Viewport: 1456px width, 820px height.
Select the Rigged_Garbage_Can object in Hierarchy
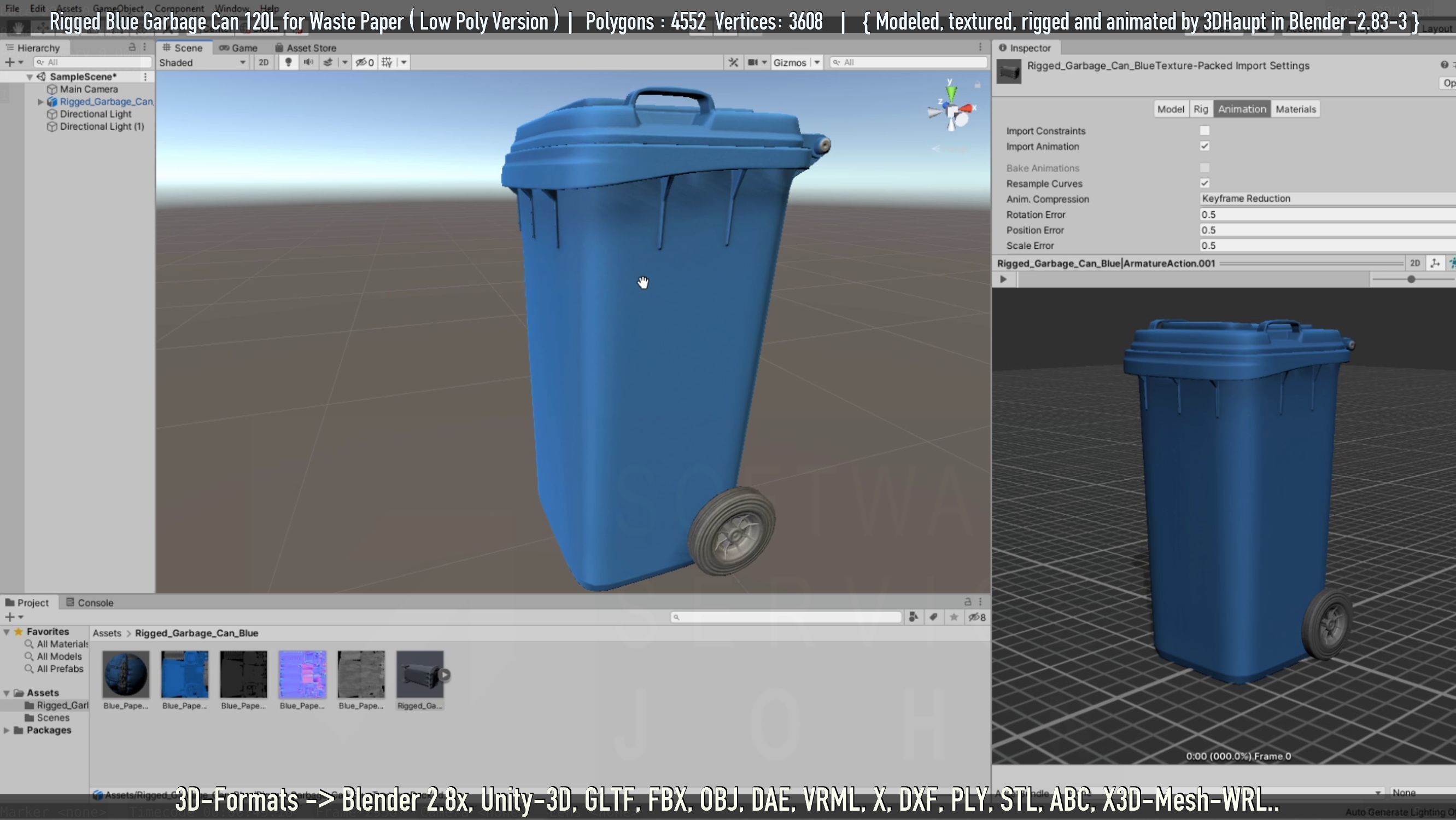pos(106,101)
